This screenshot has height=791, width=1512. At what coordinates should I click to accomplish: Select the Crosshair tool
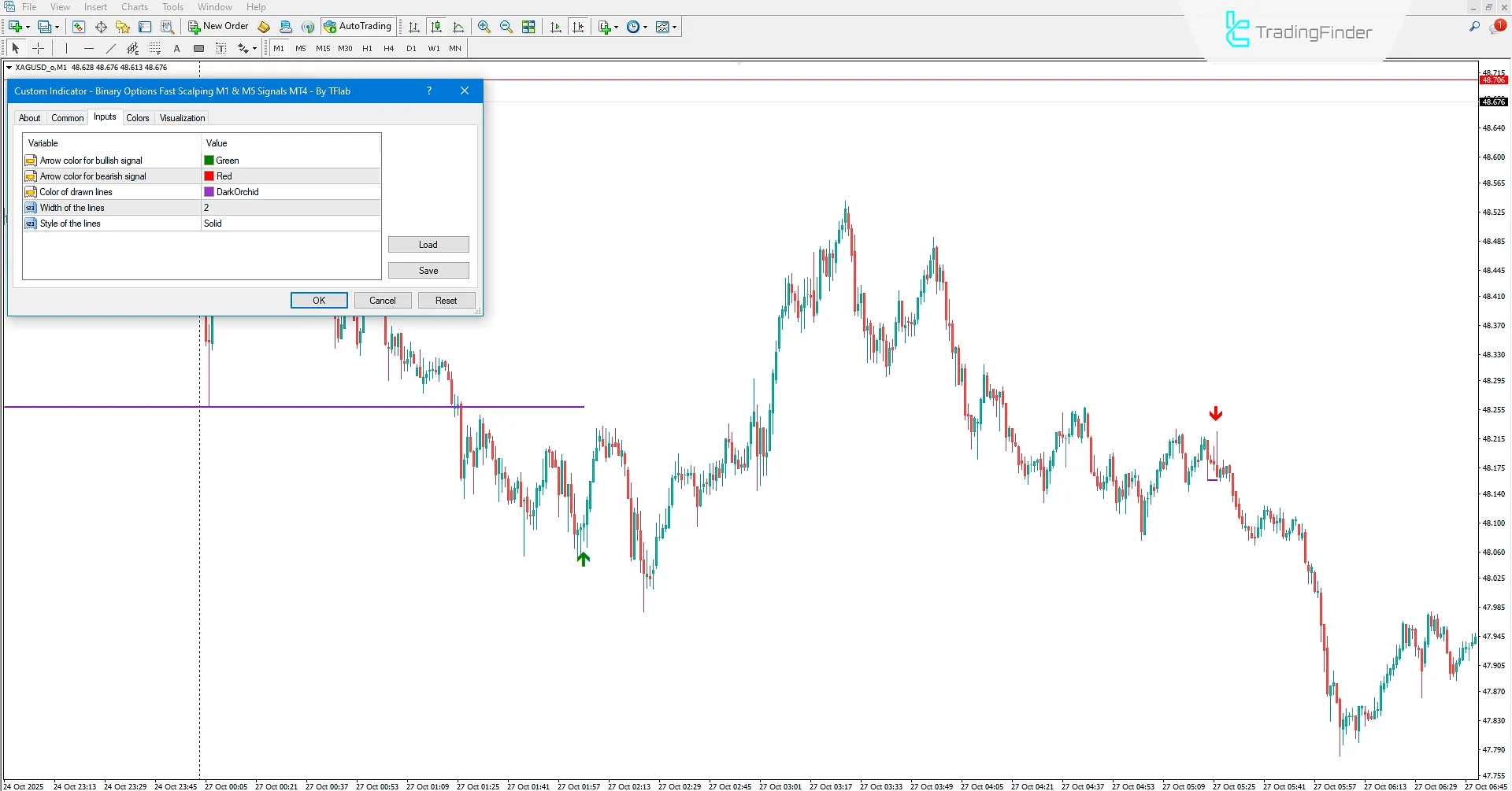coord(39,48)
